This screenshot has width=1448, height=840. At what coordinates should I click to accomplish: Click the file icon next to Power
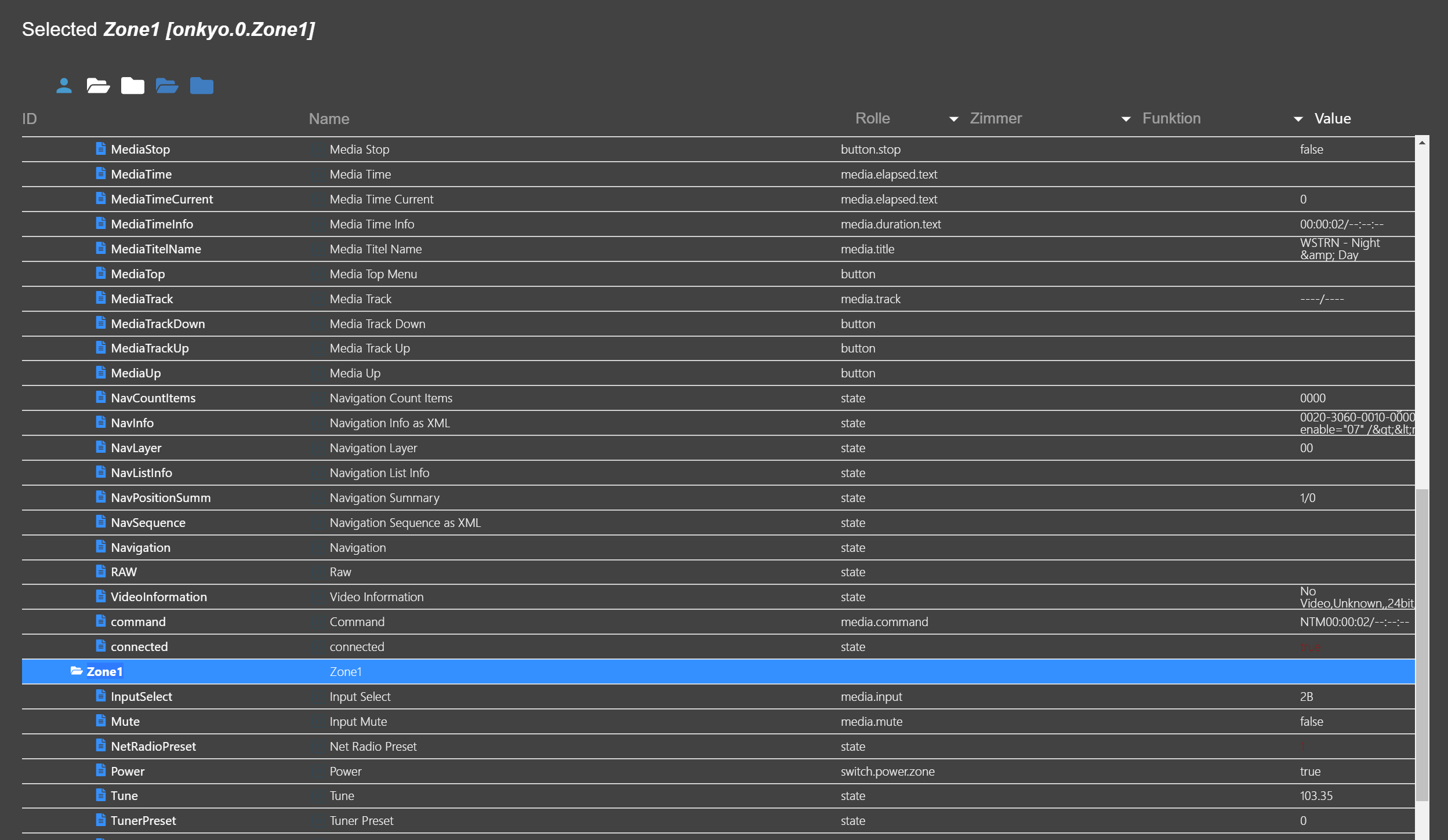(x=100, y=771)
